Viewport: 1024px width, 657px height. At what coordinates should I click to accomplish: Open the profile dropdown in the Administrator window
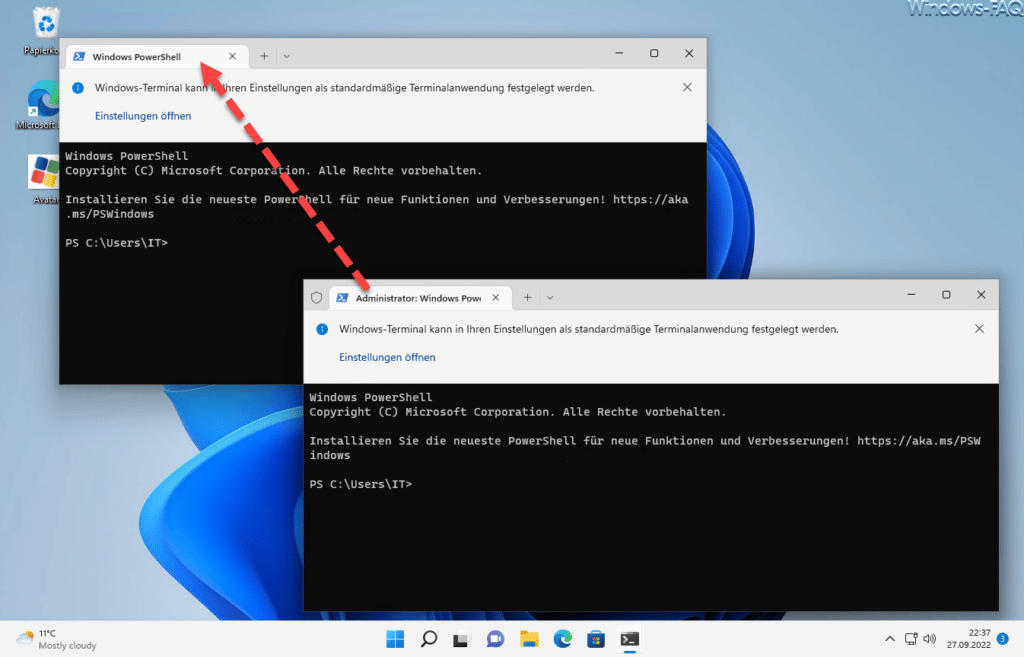click(x=550, y=298)
